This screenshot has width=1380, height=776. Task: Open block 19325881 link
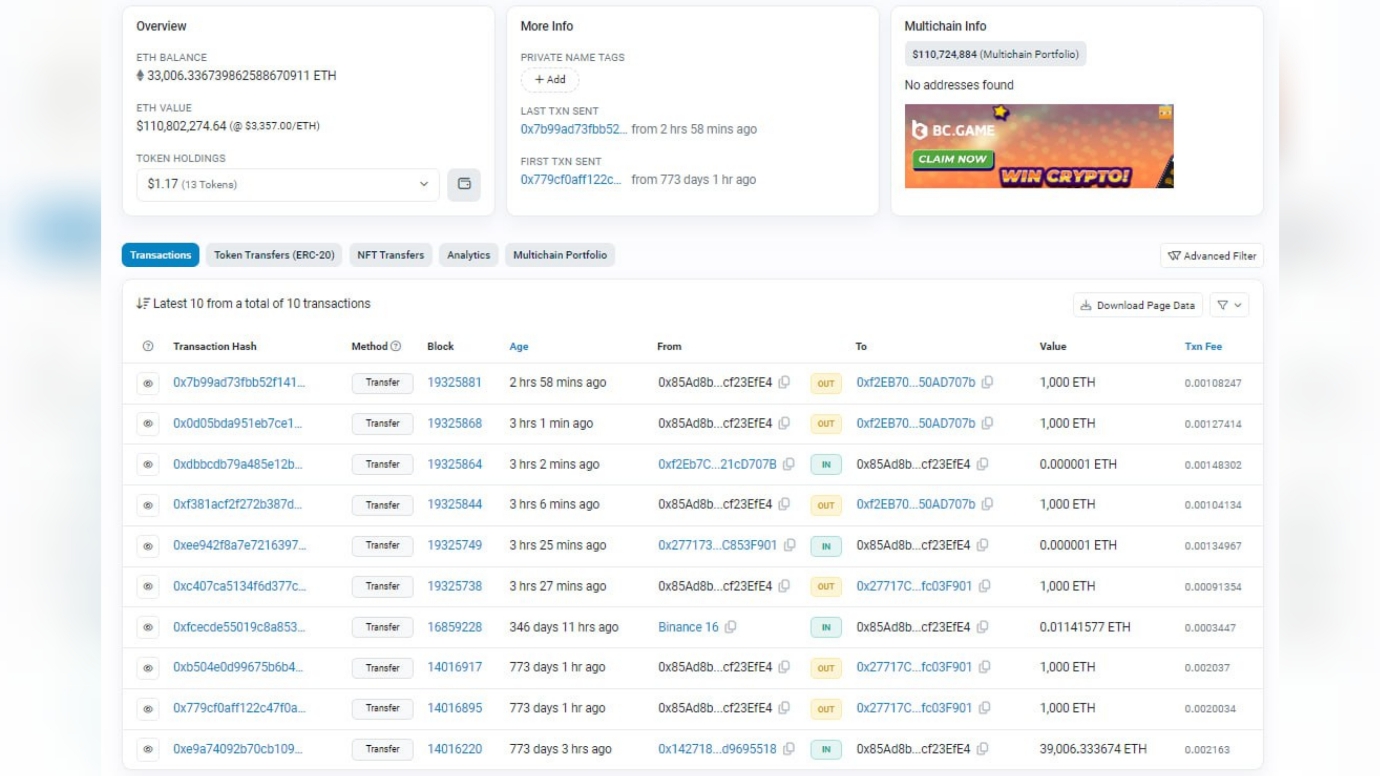455,382
